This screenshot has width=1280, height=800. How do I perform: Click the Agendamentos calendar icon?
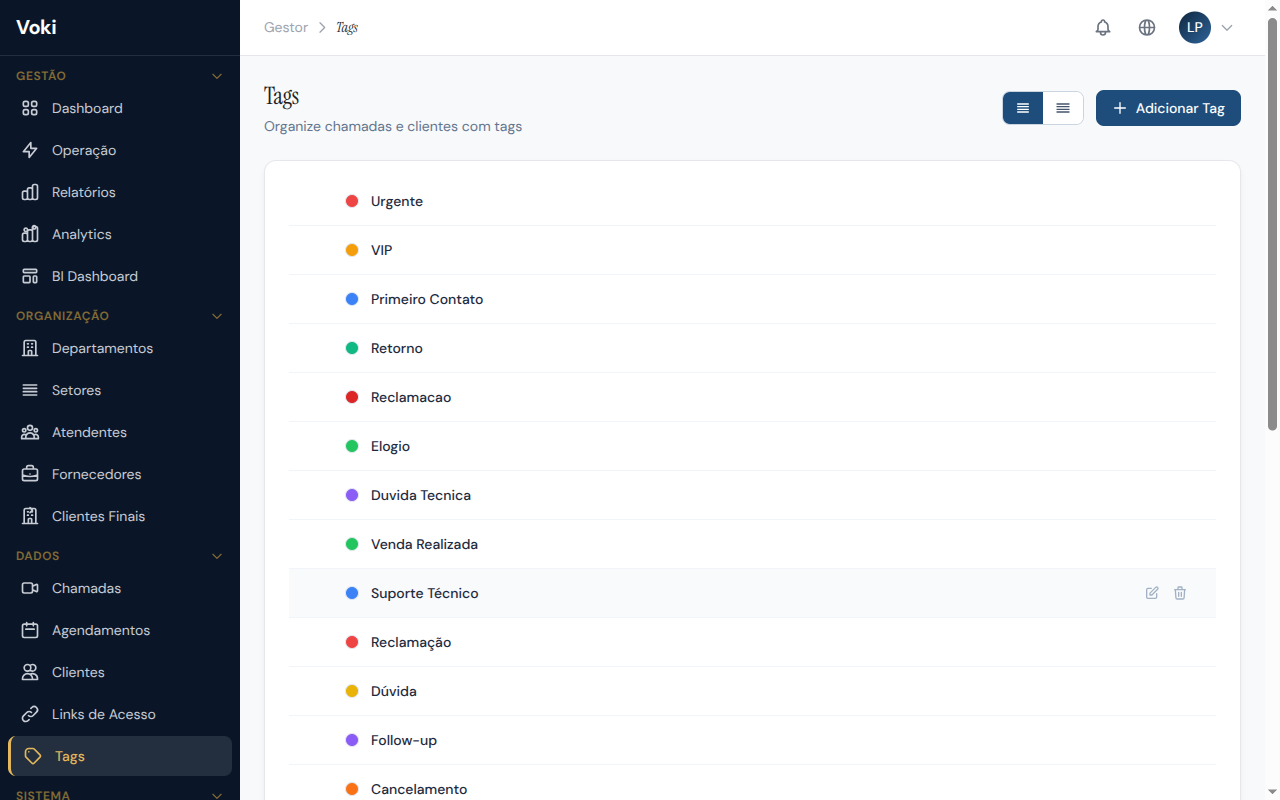pos(30,630)
